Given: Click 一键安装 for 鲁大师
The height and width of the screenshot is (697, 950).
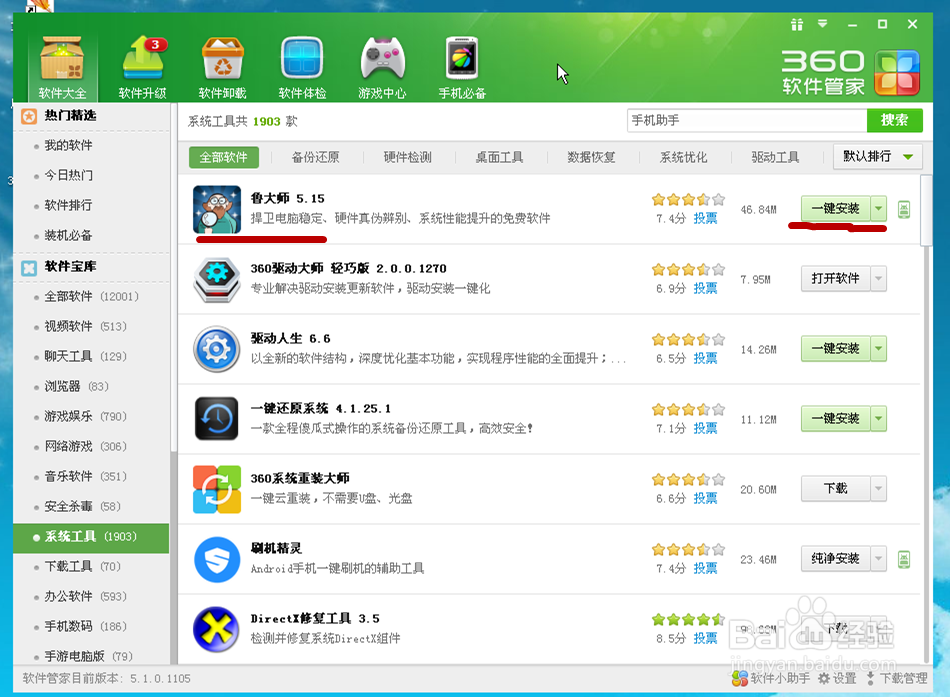Looking at the screenshot, I should (x=835, y=209).
